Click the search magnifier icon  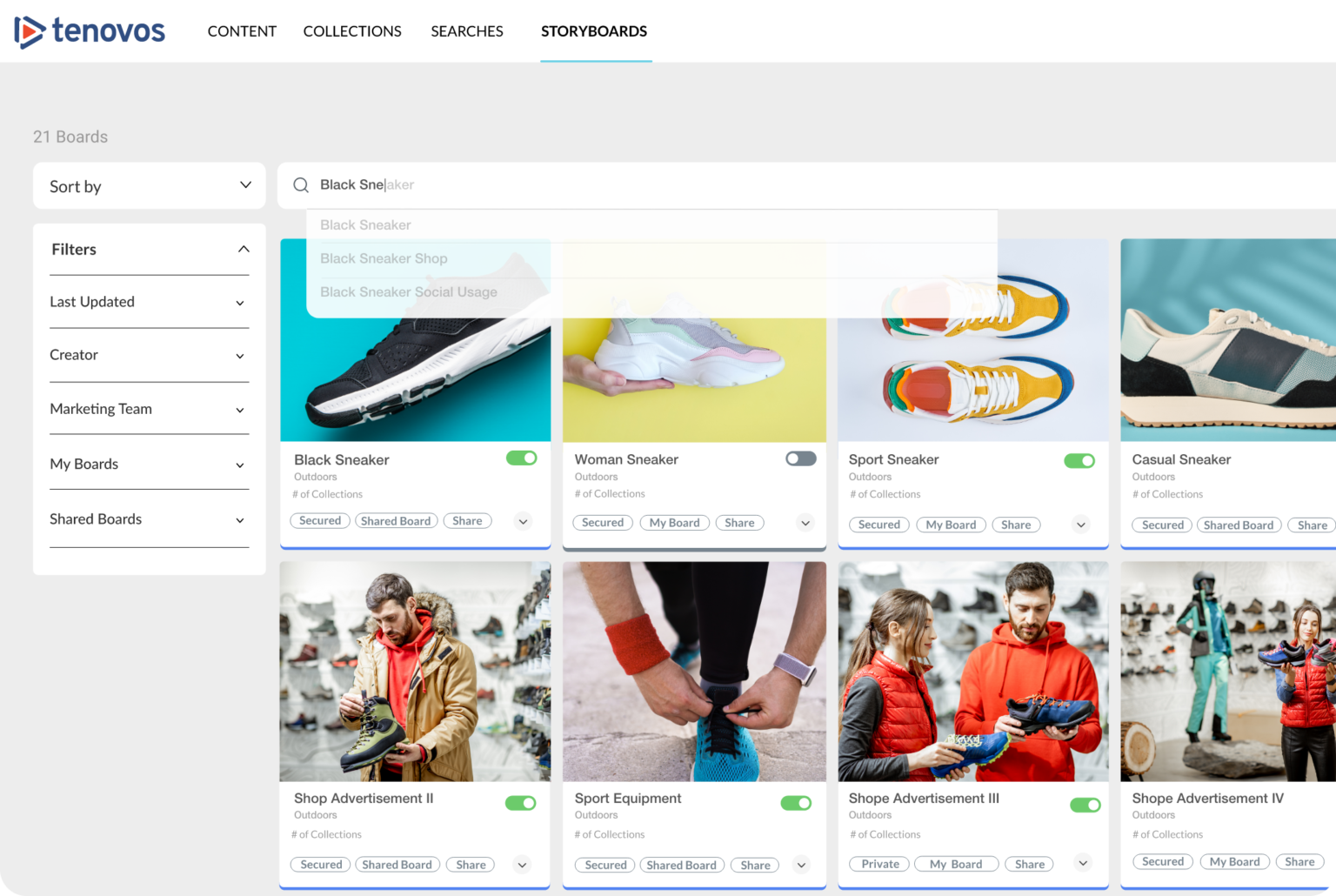[301, 185]
